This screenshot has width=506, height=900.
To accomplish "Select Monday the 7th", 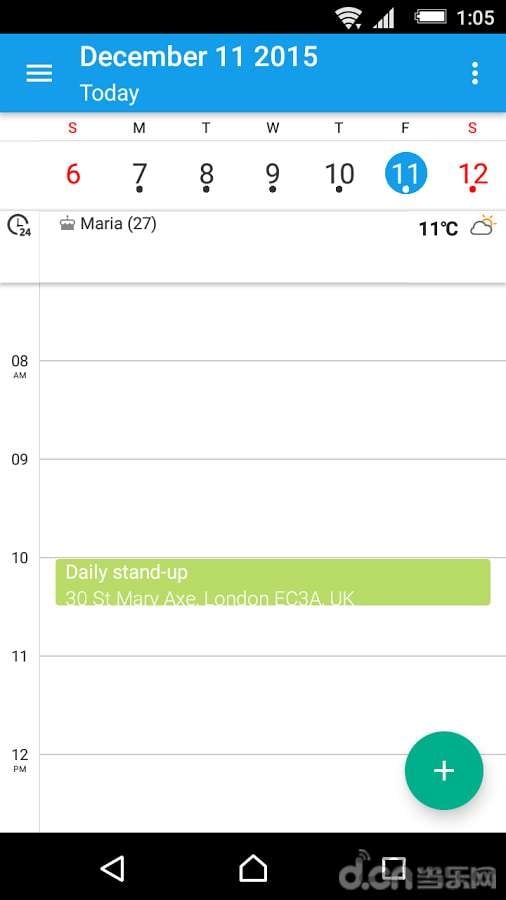I will click(x=139, y=175).
